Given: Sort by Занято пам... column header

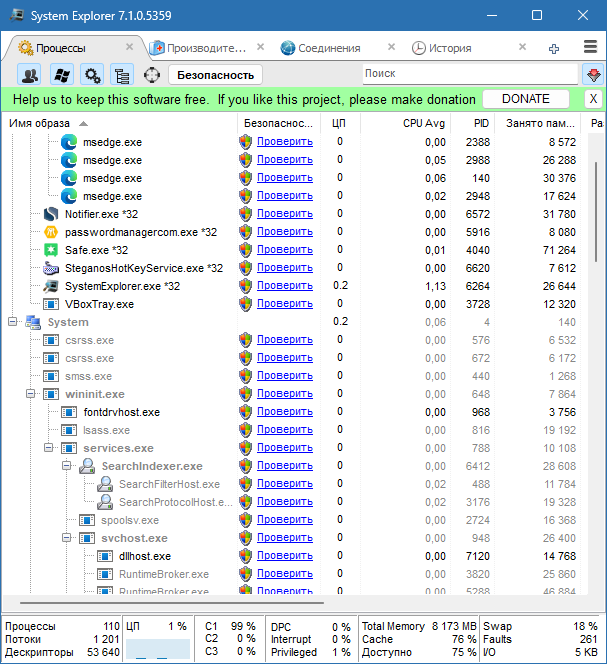Looking at the screenshot, I should coord(540,123).
